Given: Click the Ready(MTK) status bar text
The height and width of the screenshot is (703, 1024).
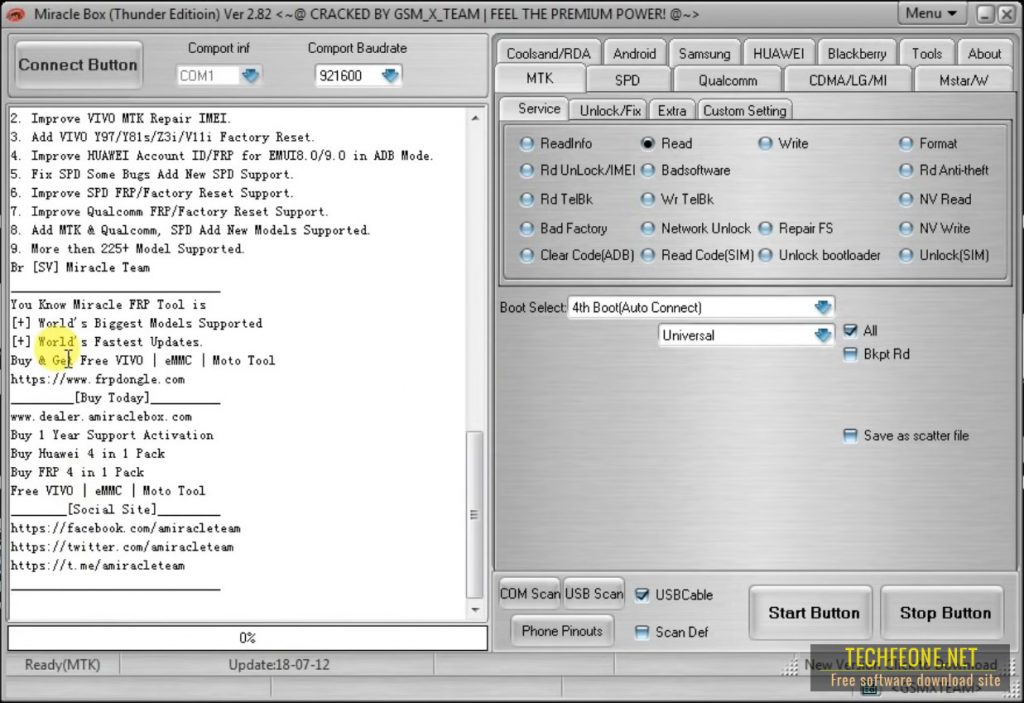Looking at the screenshot, I should tap(63, 665).
